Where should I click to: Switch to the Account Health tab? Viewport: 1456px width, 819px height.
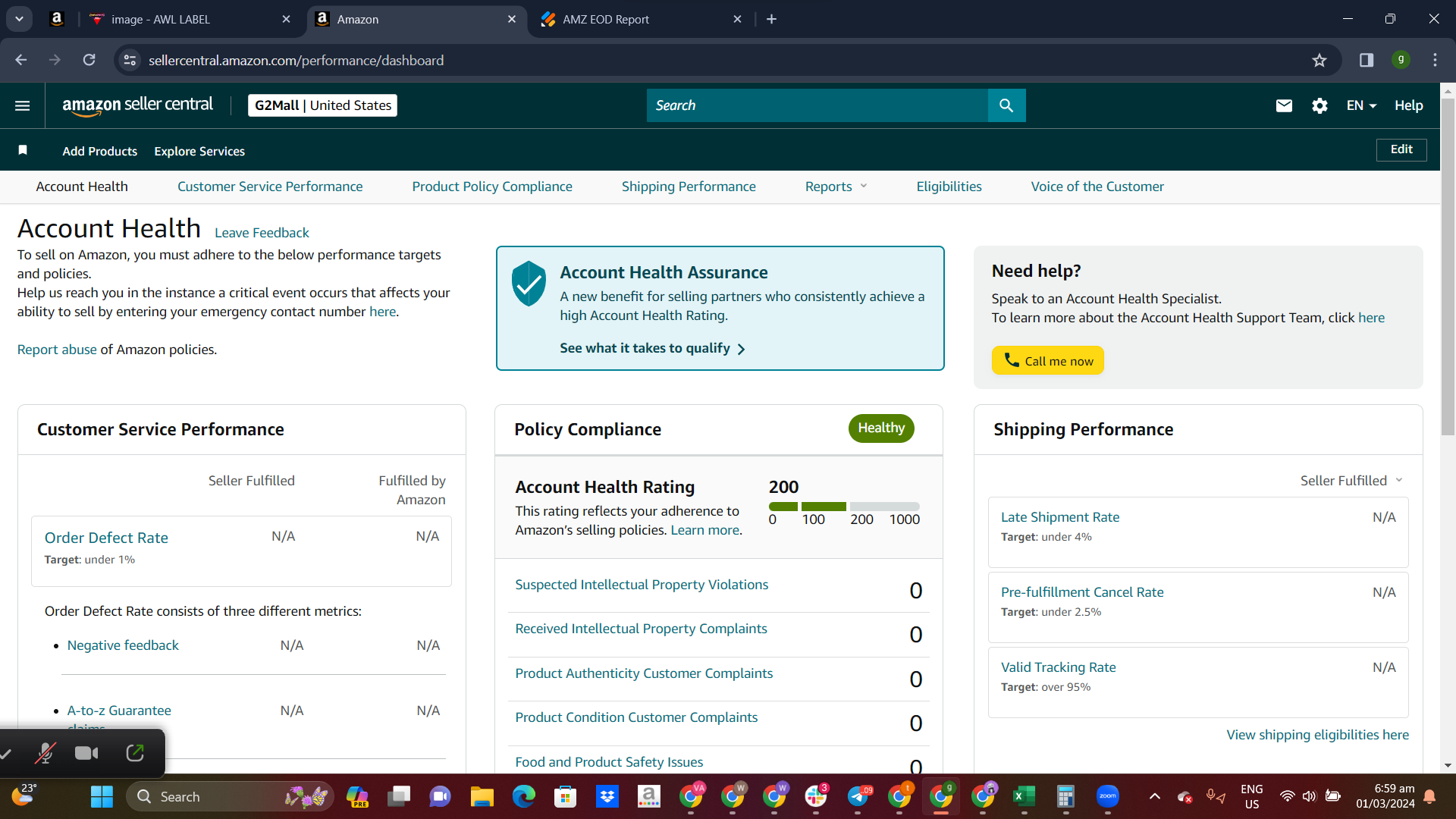(x=82, y=187)
